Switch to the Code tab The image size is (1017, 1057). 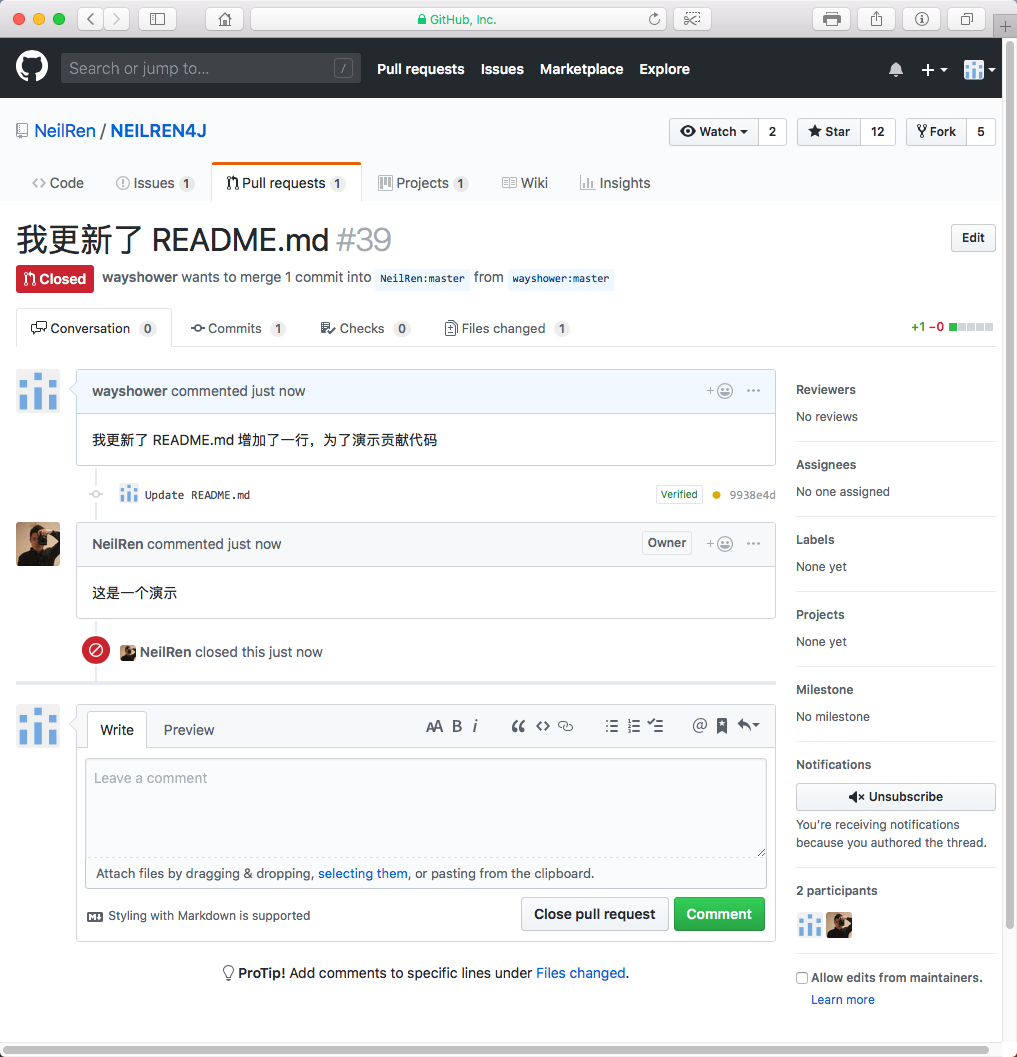coord(58,183)
